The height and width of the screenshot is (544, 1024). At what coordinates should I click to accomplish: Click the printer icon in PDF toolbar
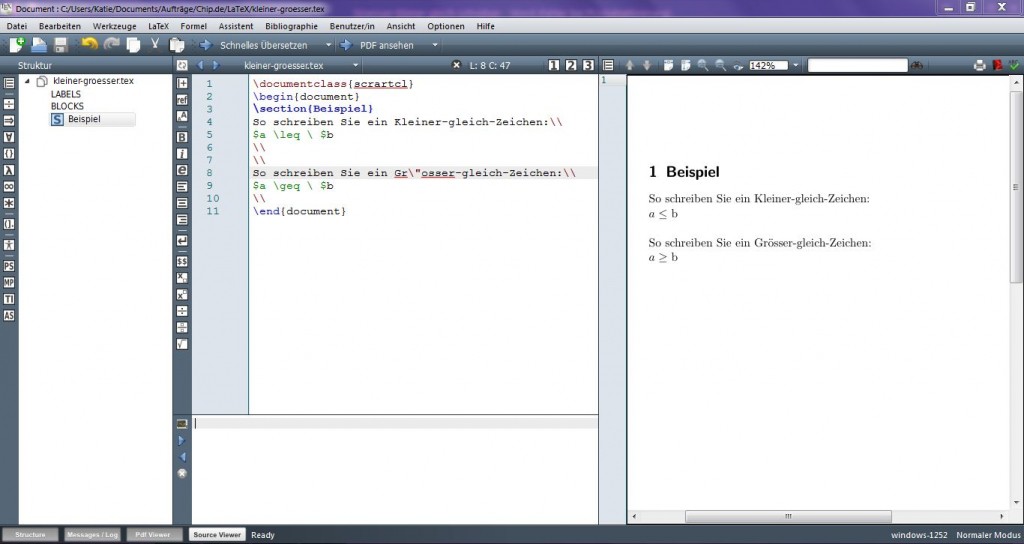[979, 65]
